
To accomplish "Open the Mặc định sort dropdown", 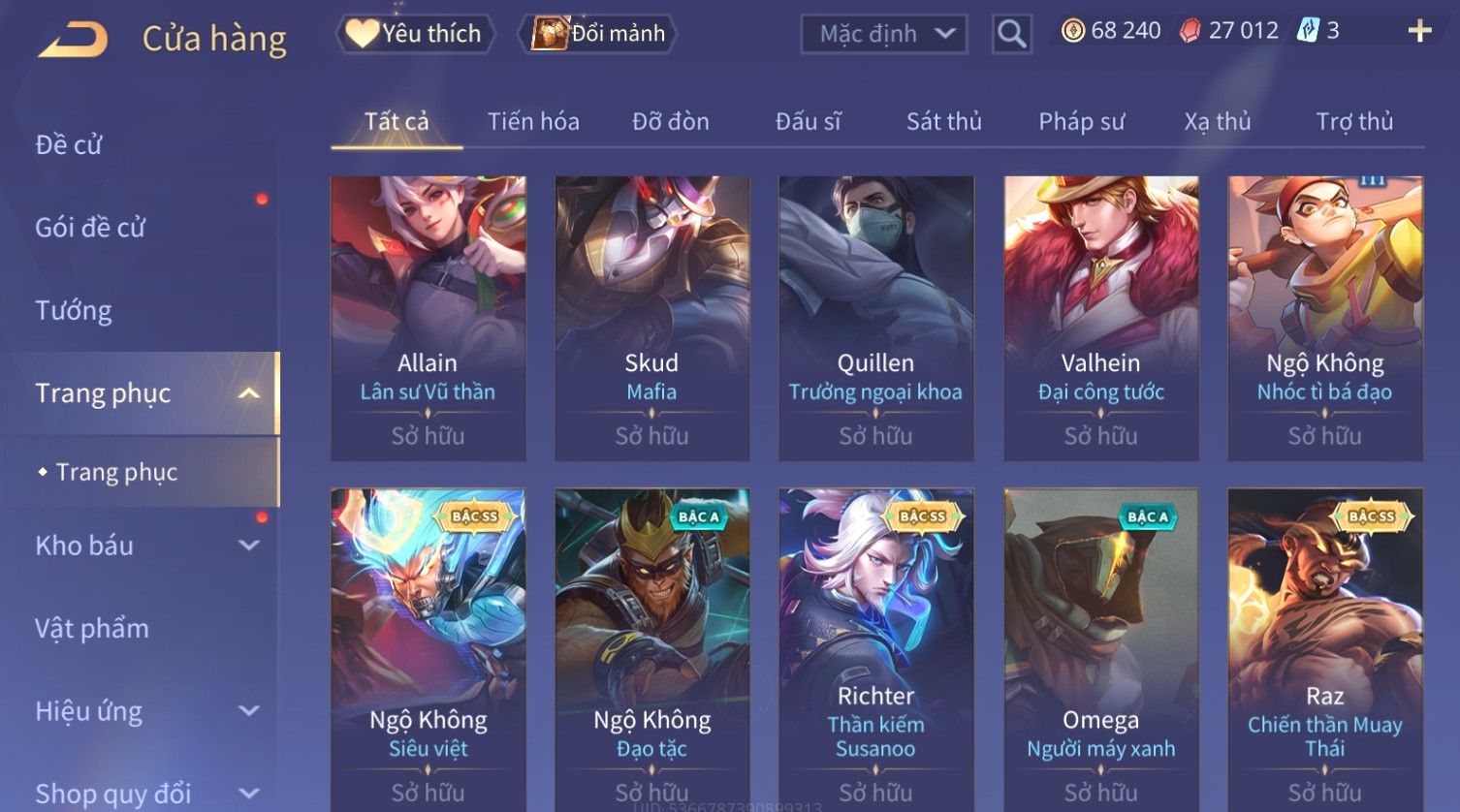I will (x=884, y=34).
